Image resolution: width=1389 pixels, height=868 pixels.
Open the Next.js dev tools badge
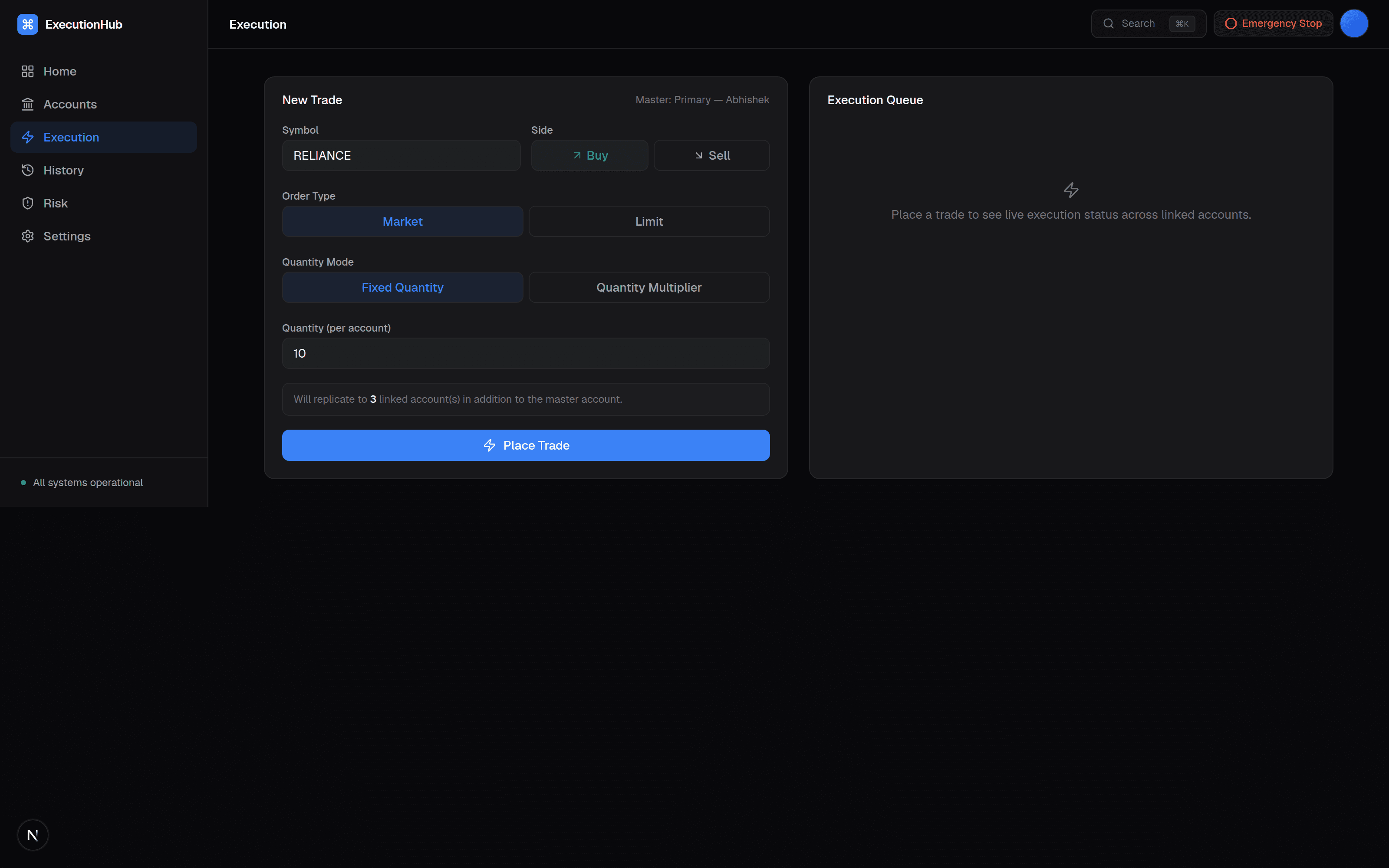pyautogui.click(x=33, y=835)
